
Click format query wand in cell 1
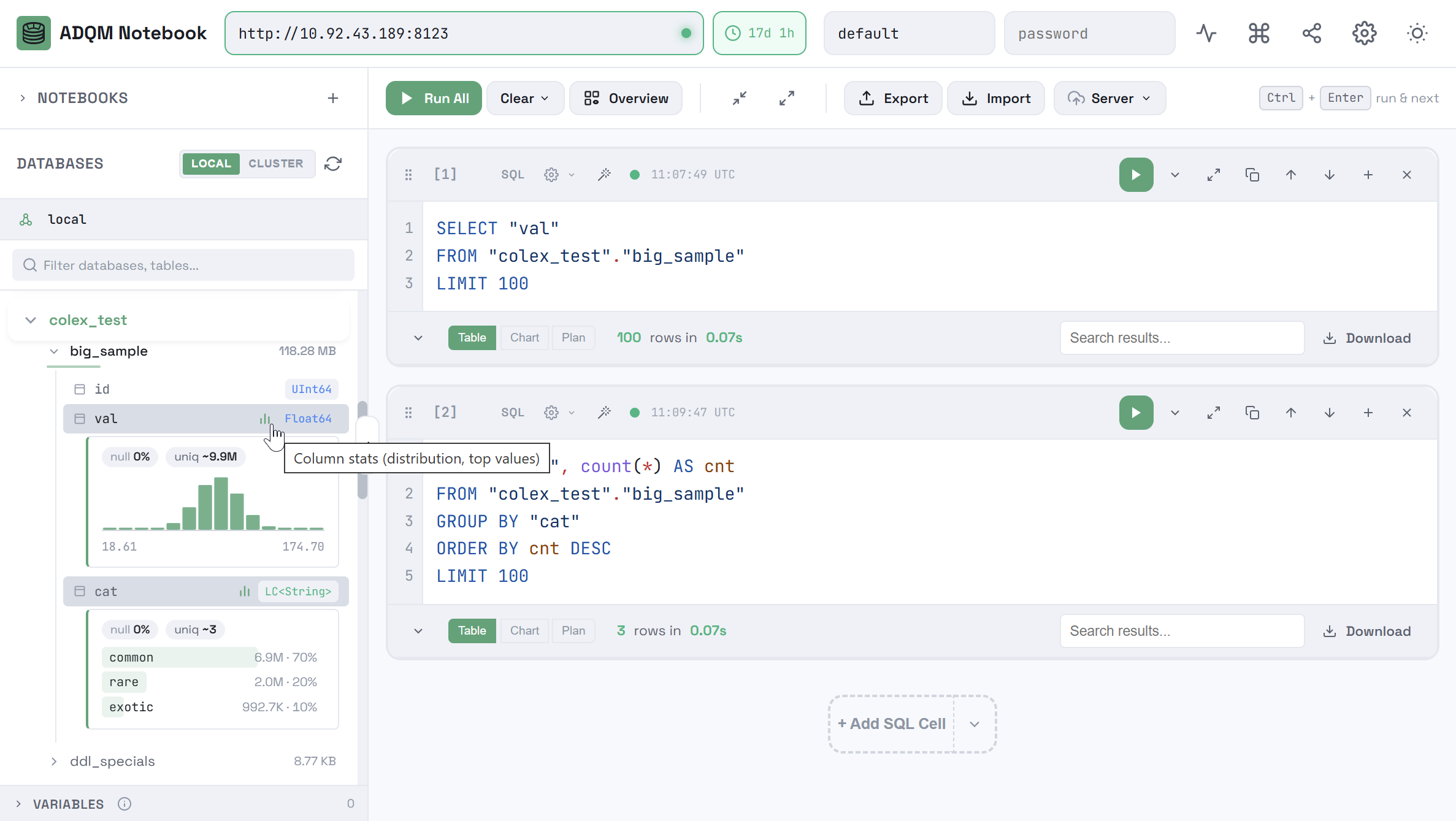click(x=604, y=175)
